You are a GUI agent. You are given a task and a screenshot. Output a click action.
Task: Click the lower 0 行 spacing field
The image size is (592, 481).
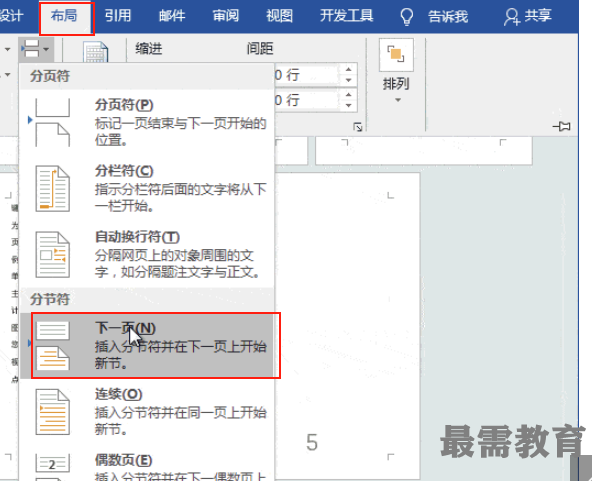click(307, 100)
